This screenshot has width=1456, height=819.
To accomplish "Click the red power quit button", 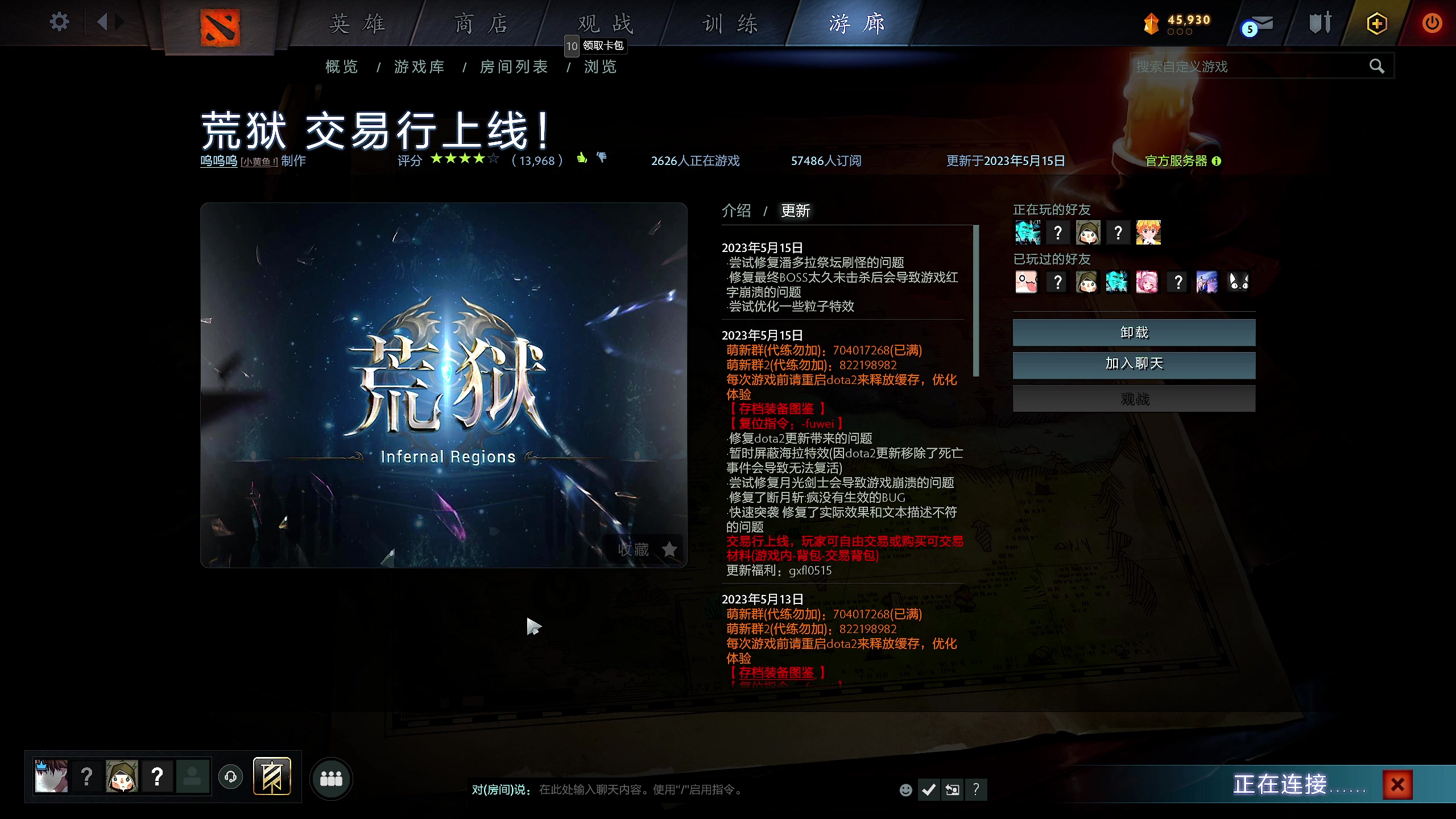I will point(1432,23).
